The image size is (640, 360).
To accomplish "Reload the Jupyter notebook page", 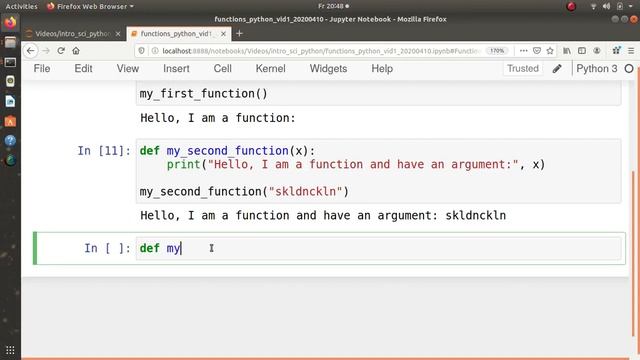I will coord(61,51).
